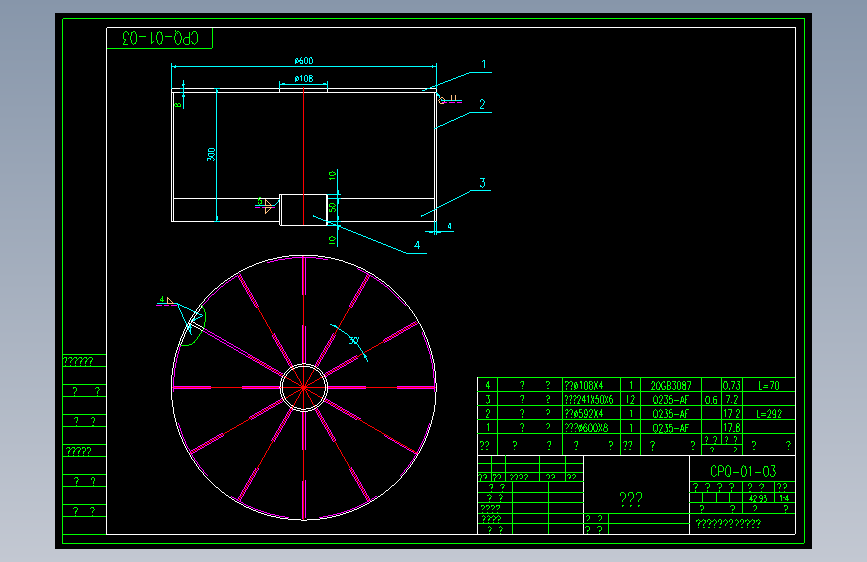Click the 42.93 total weight value
This screenshot has height=562, width=867.
758,498
